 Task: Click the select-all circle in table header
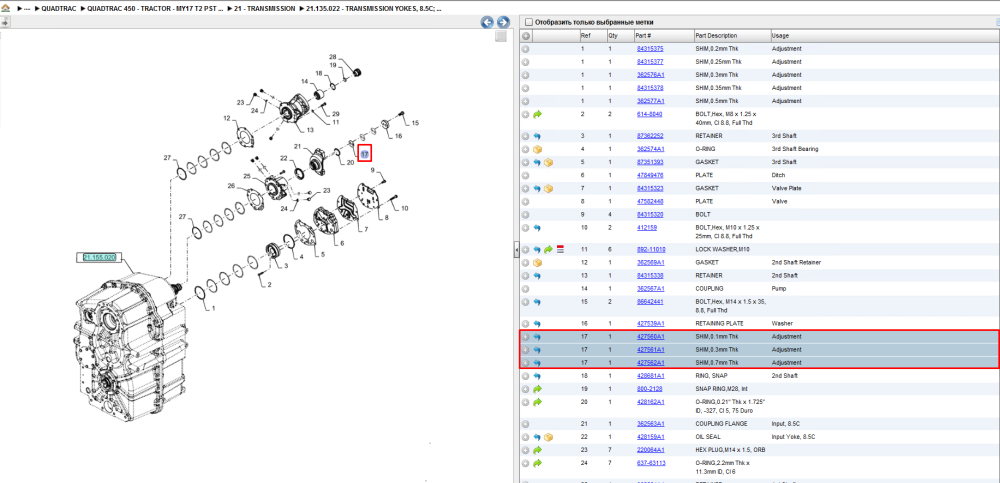[526, 36]
